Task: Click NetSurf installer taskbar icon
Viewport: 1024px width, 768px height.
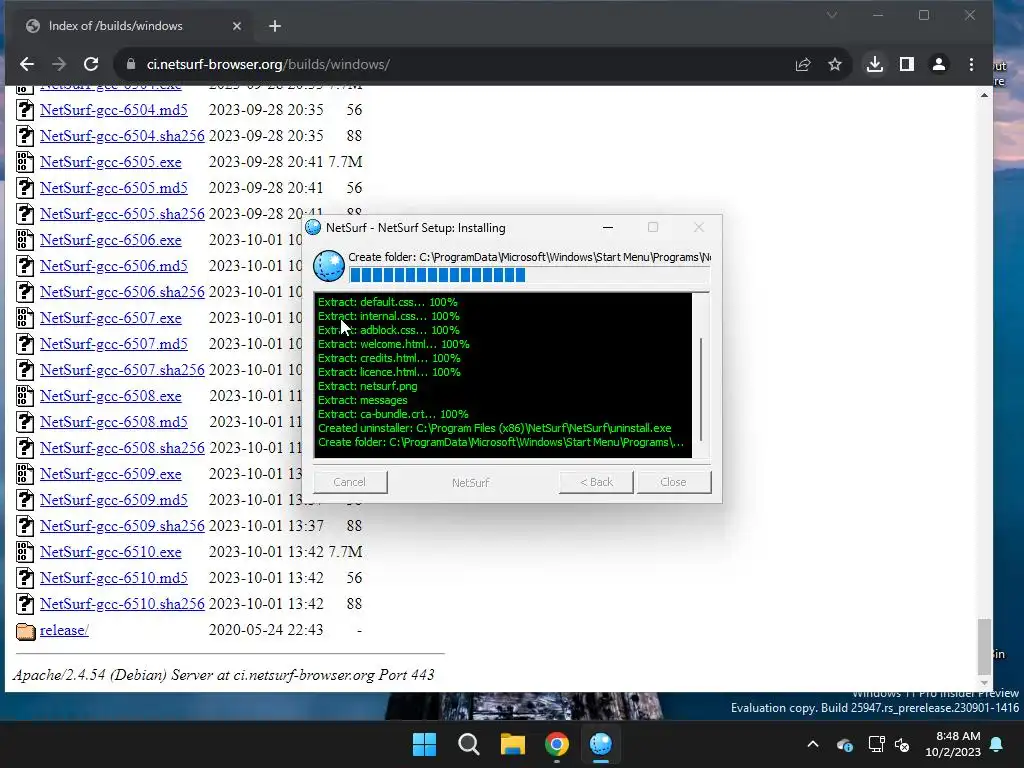Action: [x=601, y=744]
